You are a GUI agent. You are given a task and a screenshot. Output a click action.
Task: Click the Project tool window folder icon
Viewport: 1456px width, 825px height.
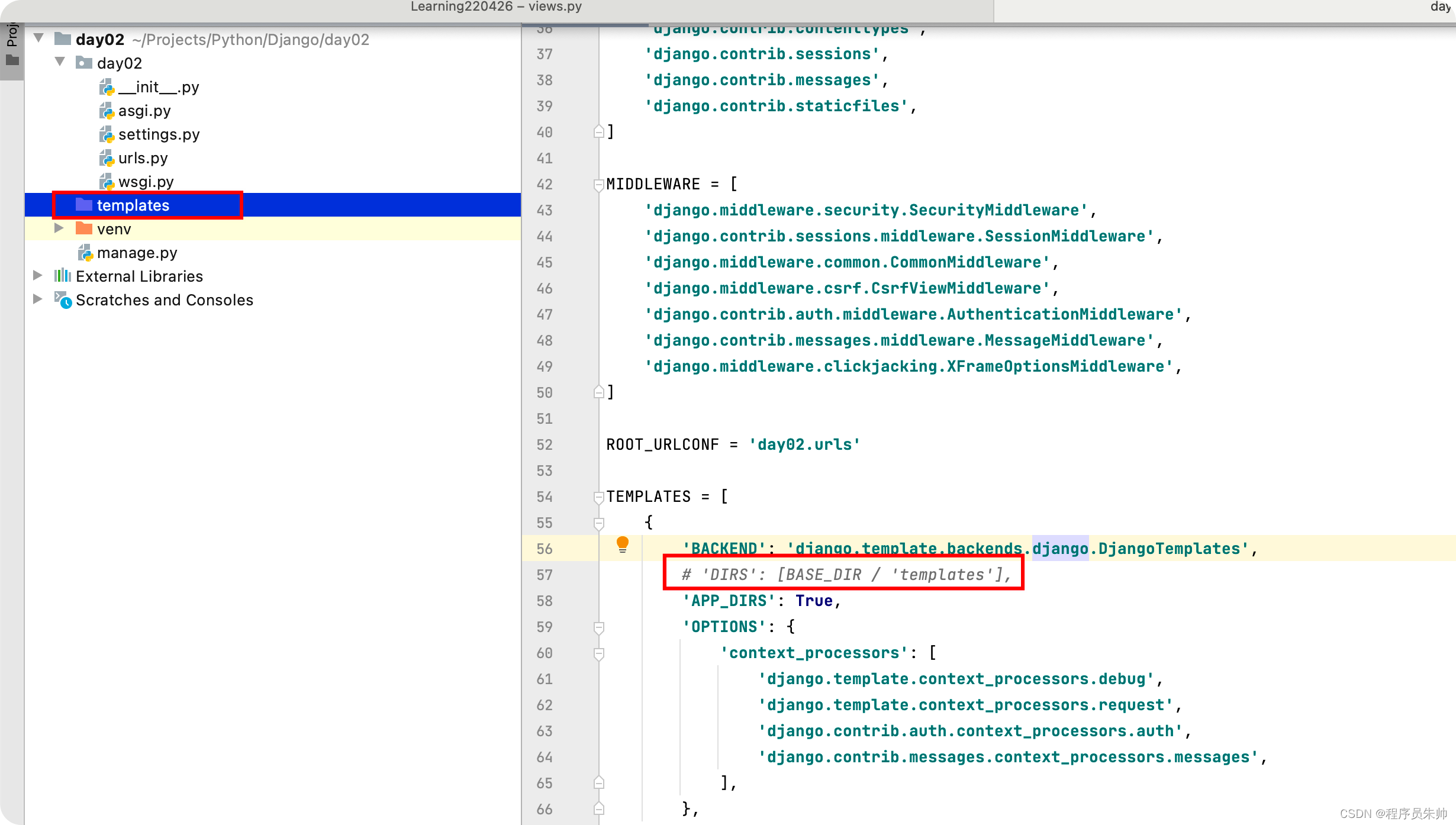pos(12,60)
